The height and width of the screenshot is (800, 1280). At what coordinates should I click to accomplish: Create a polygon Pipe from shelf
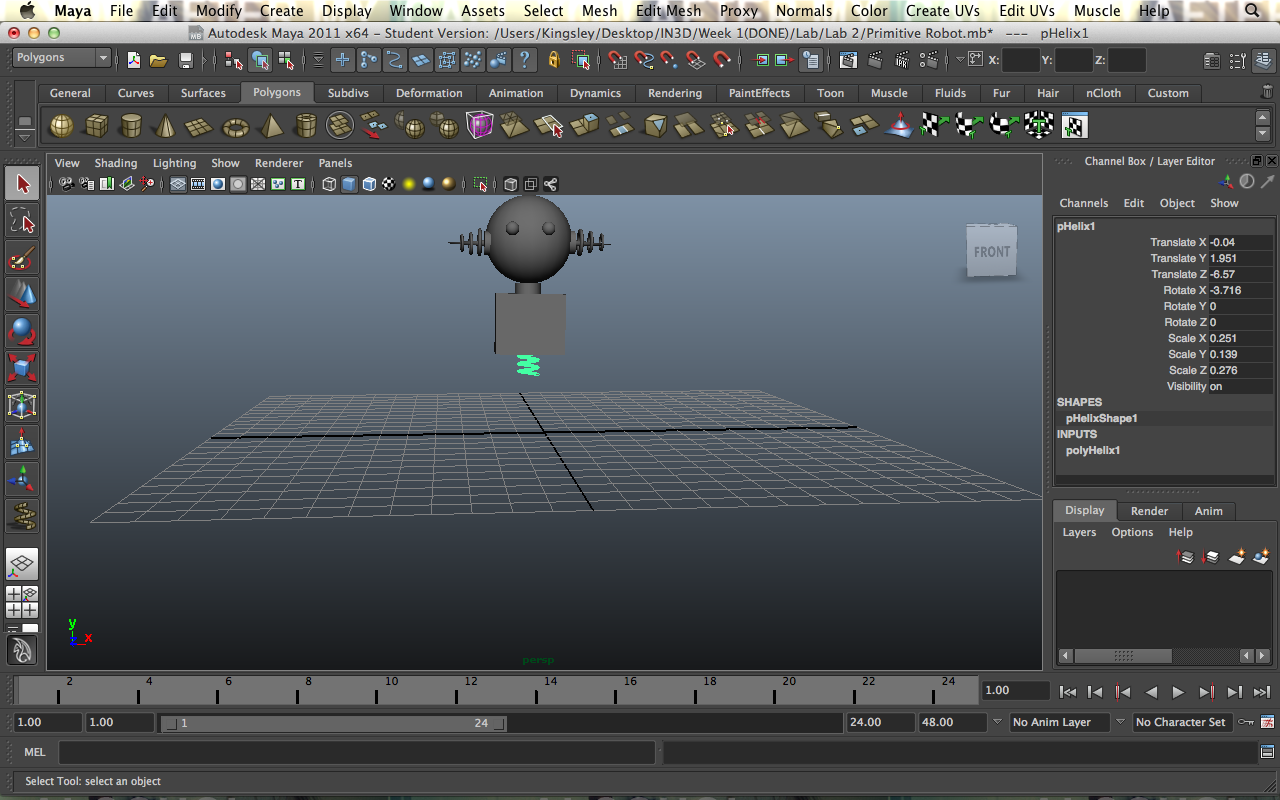305,126
